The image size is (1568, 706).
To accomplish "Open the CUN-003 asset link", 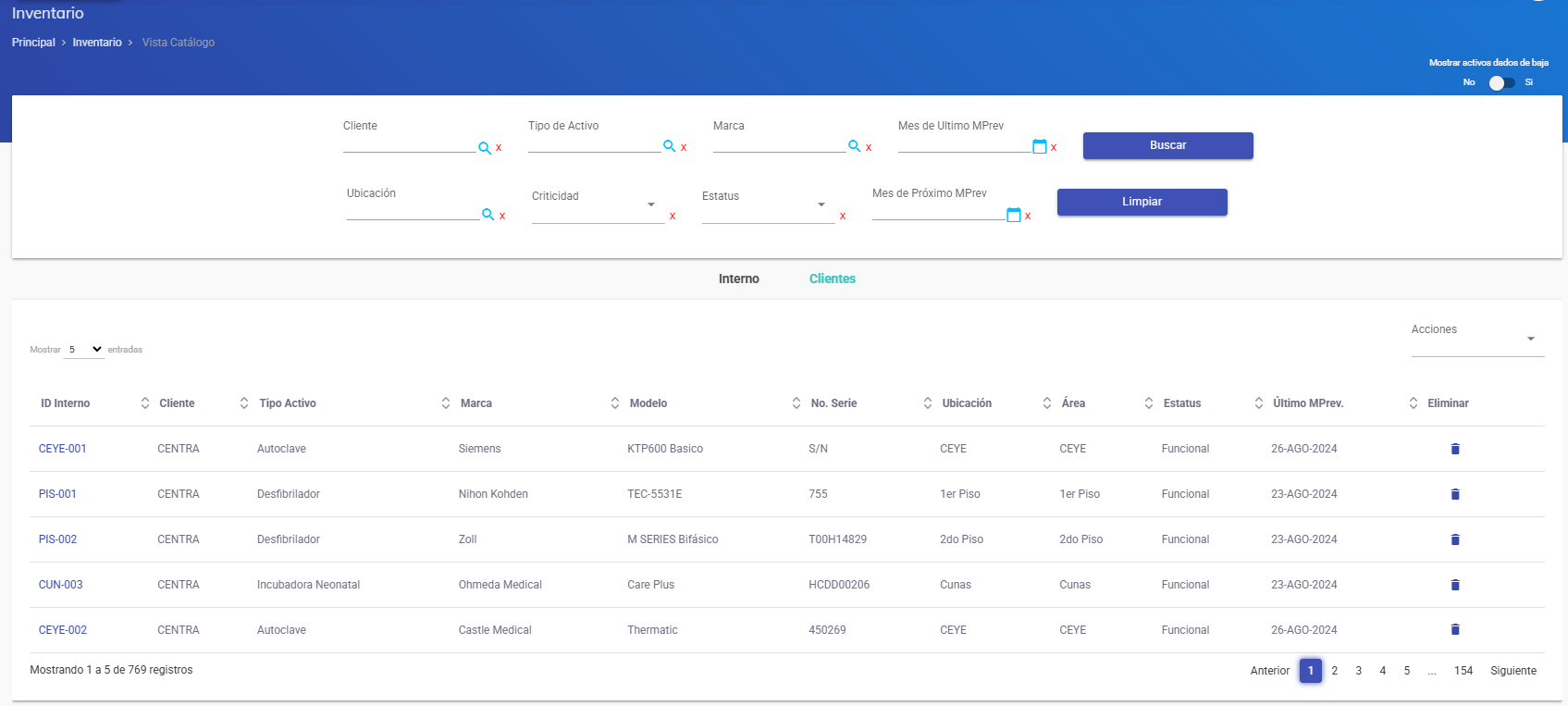I will (61, 585).
